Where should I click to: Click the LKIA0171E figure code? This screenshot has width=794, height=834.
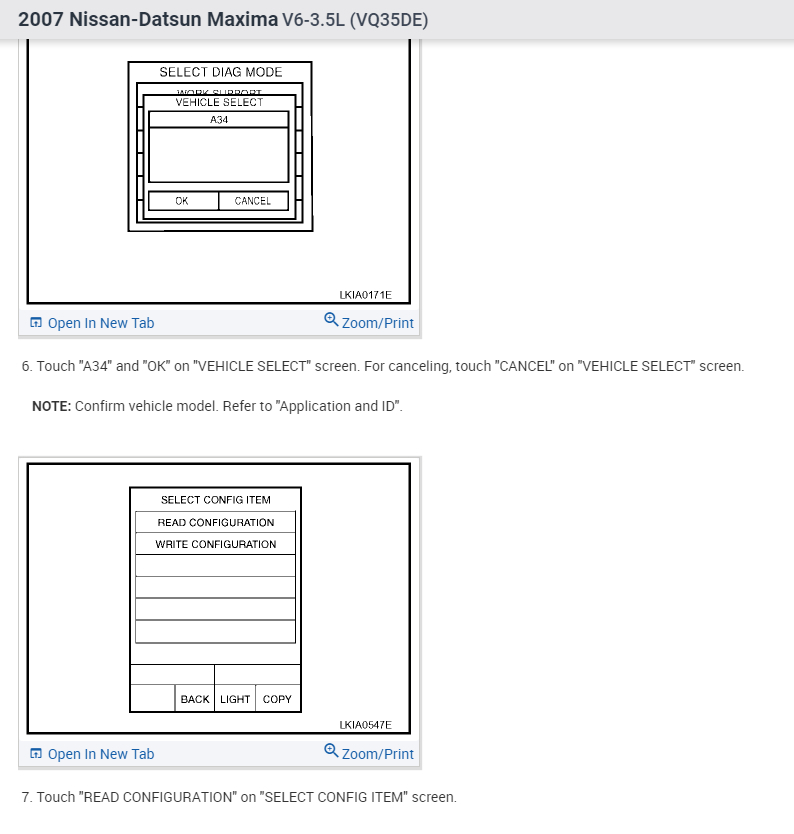365,295
